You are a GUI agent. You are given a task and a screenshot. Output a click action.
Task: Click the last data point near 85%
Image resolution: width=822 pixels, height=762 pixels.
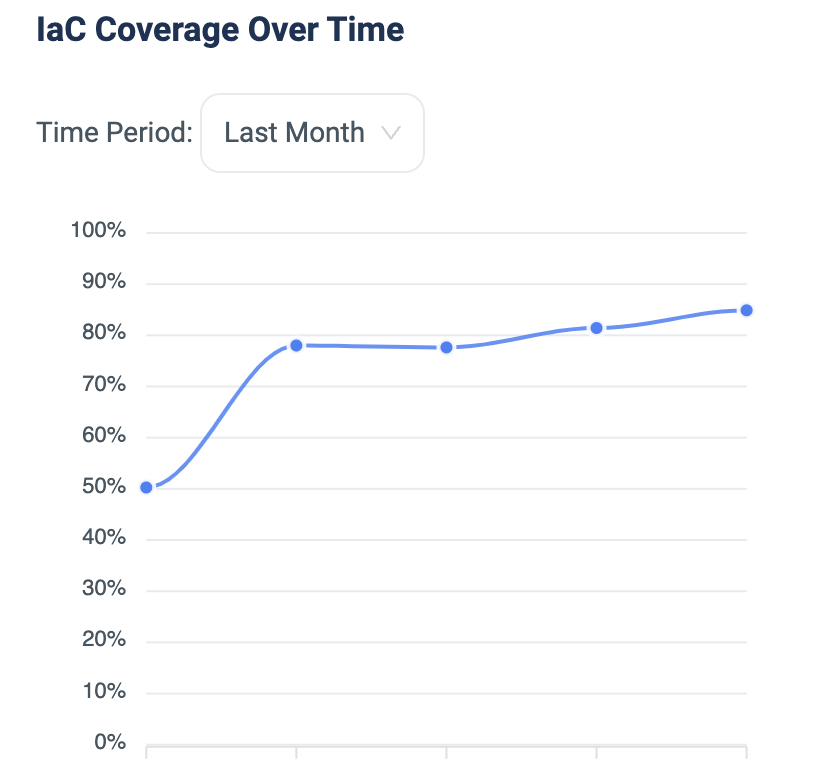(746, 310)
